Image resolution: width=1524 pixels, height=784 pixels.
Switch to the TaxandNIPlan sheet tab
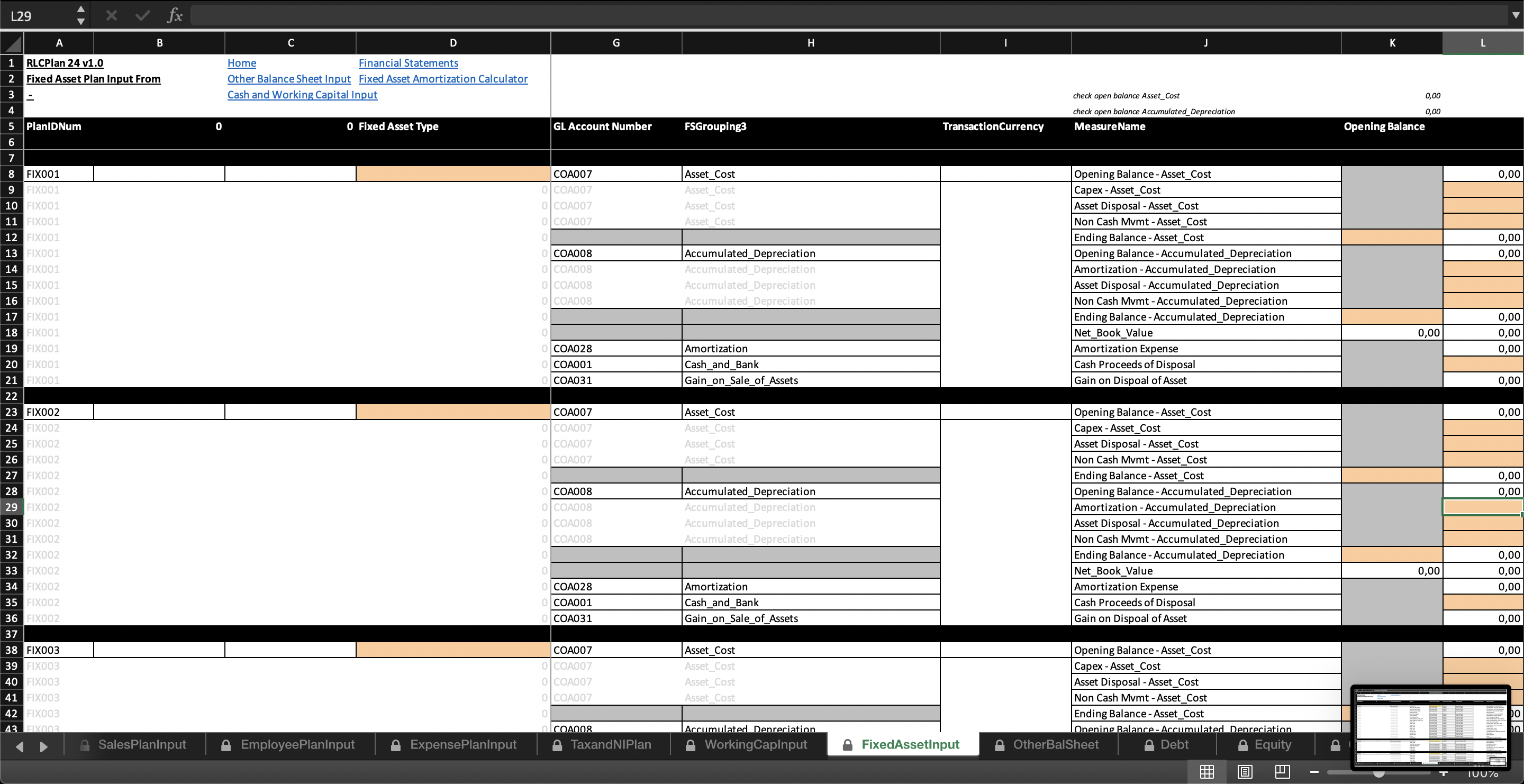coord(602,744)
